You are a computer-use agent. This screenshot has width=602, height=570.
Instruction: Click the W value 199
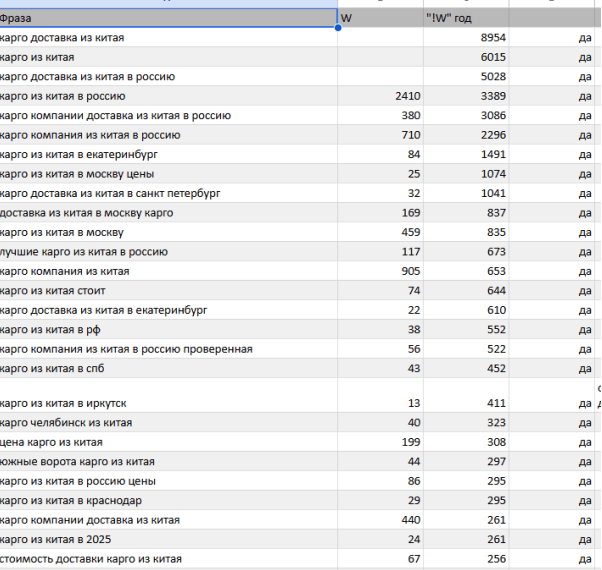tap(411, 442)
